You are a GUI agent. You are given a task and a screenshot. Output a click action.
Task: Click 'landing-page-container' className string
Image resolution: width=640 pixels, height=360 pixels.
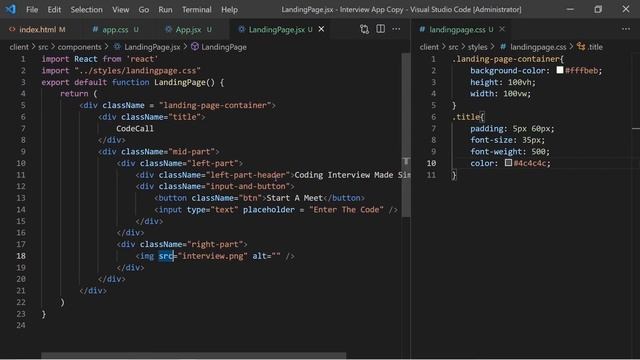(215, 105)
